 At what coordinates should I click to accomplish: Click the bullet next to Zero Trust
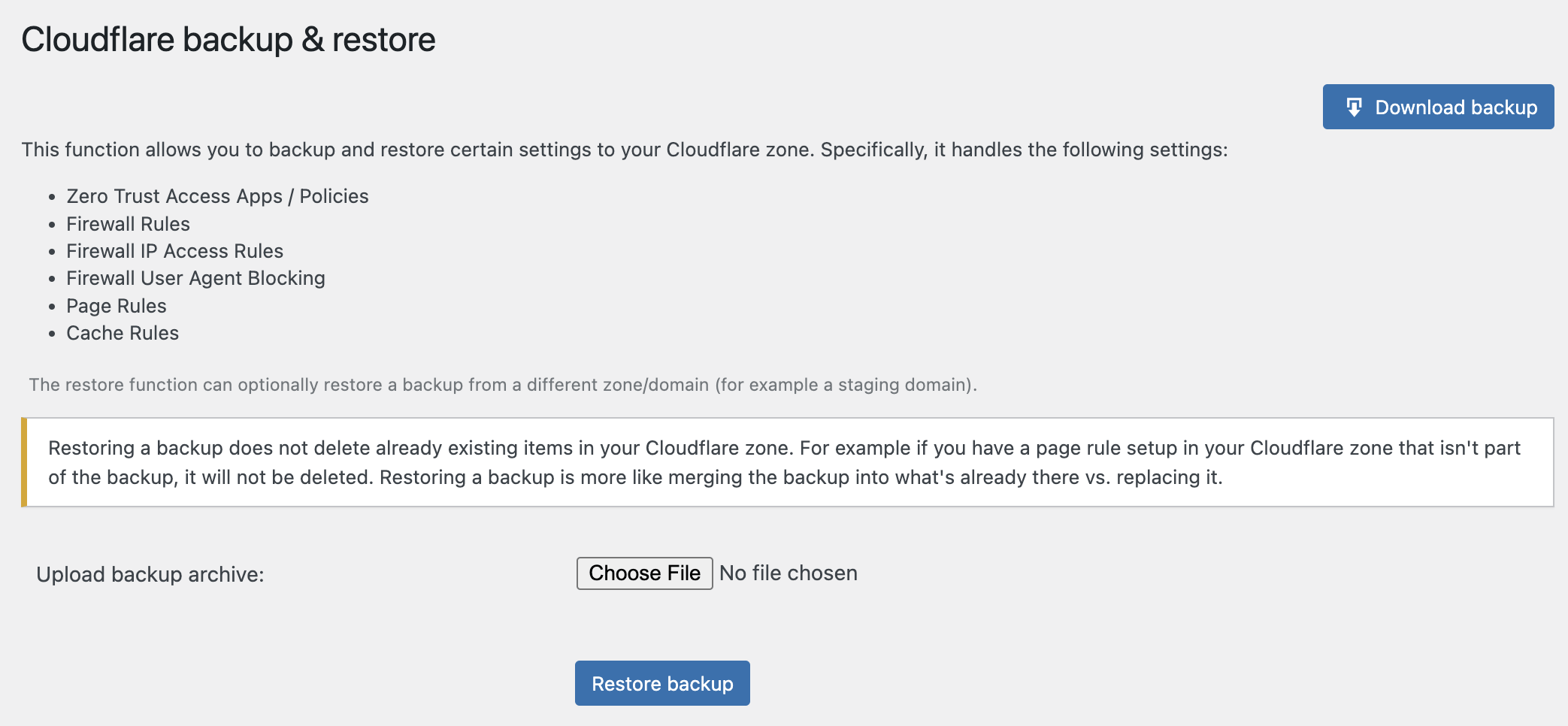tap(52, 197)
